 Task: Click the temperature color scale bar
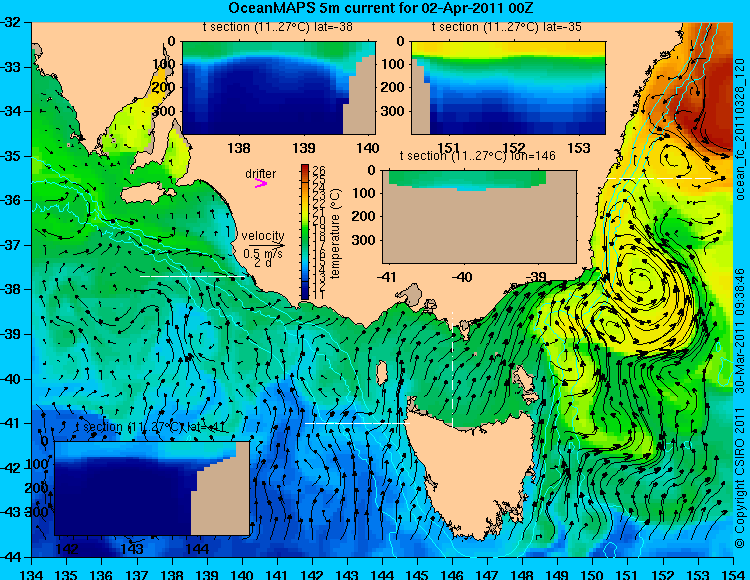click(305, 232)
